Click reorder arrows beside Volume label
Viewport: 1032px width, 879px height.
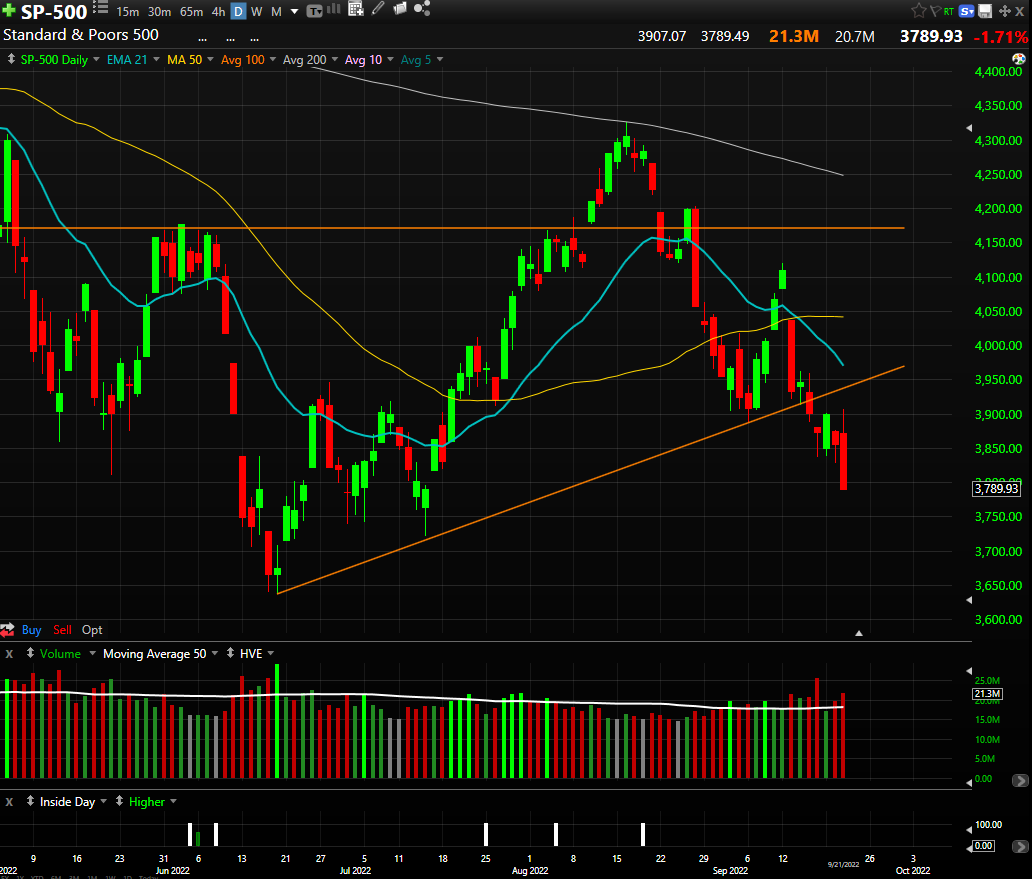click(30, 653)
